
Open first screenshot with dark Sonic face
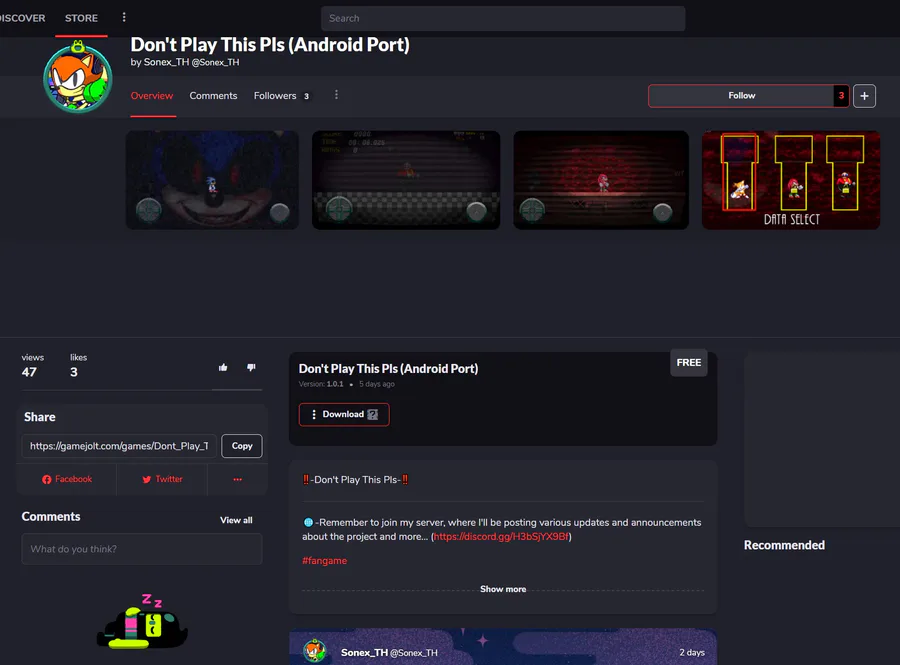(x=212, y=180)
